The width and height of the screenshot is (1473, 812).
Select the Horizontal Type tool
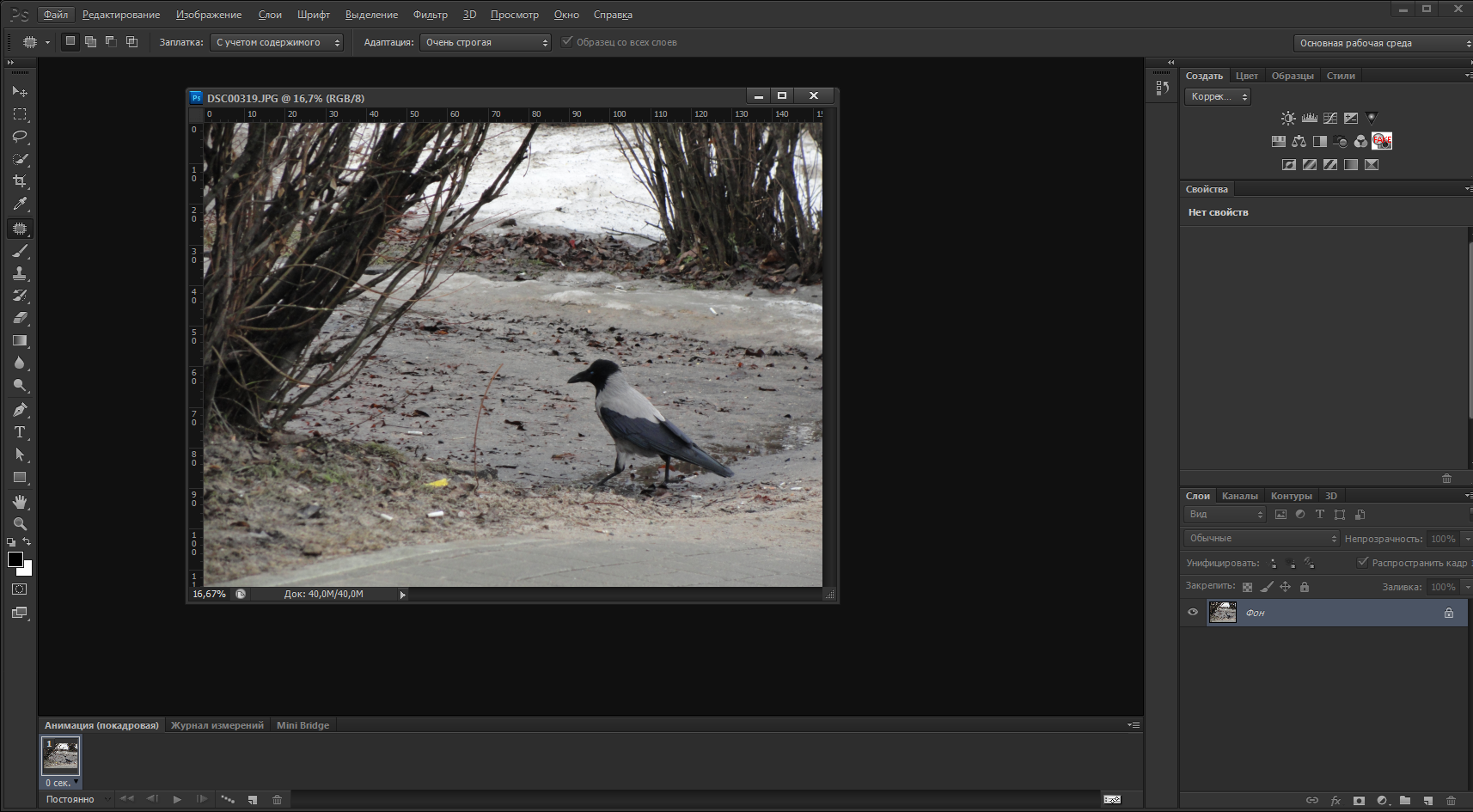20,432
